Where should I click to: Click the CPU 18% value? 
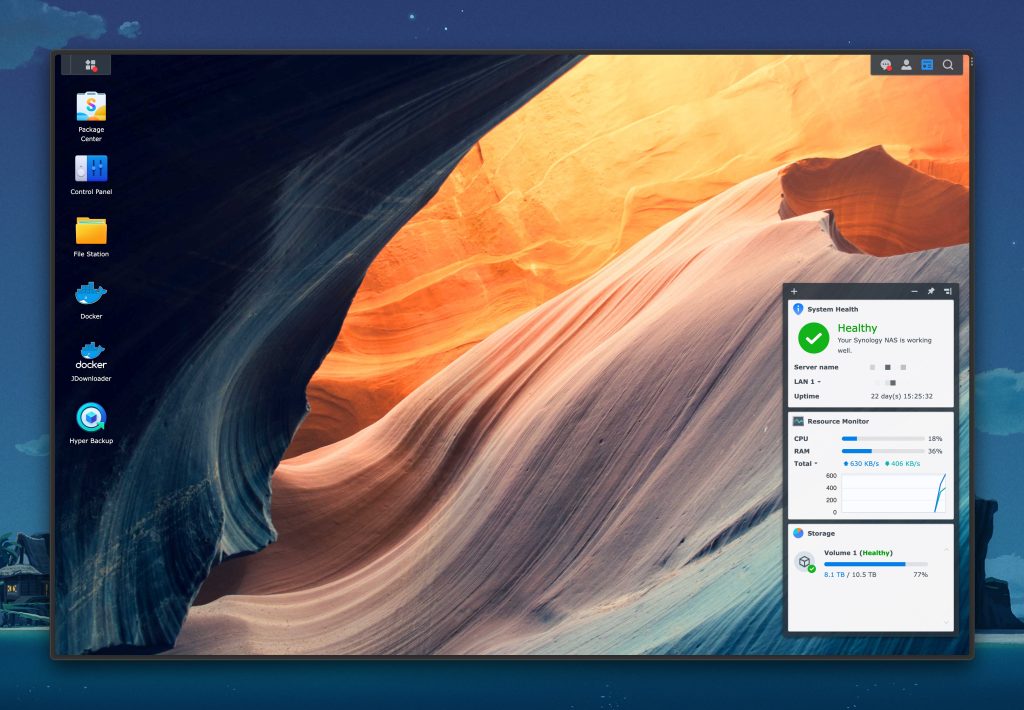[x=935, y=439]
